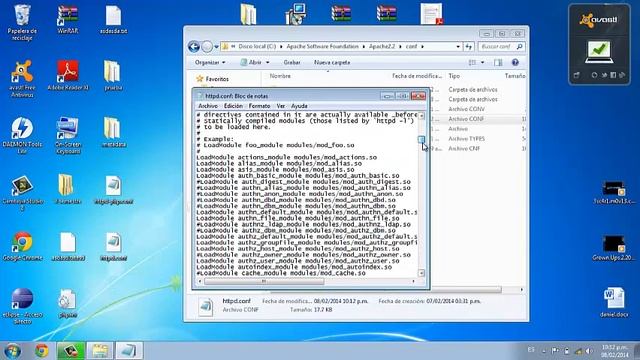This screenshot has height=360, width=640.
Task: Click in the Buscar conf search field
Action: click(497, 47)
